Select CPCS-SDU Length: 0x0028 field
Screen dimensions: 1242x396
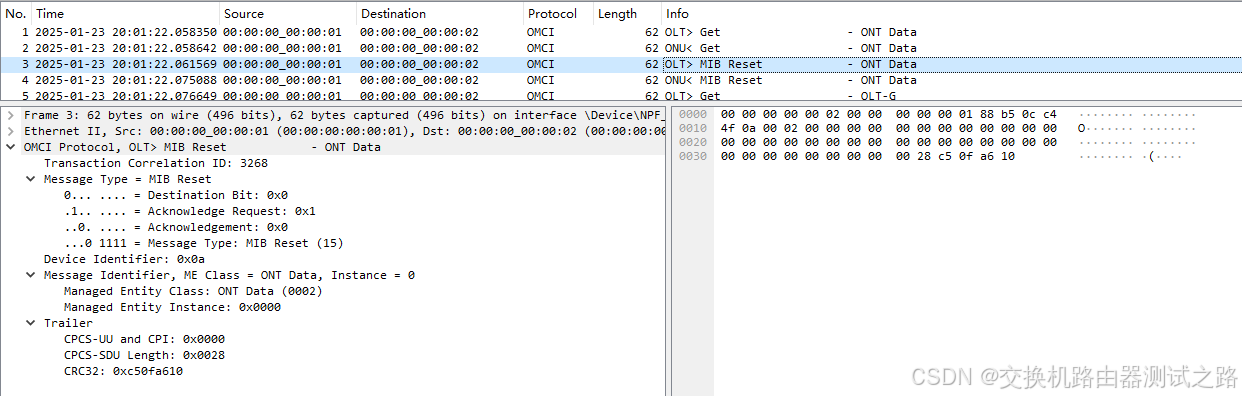tap(145, 355)
